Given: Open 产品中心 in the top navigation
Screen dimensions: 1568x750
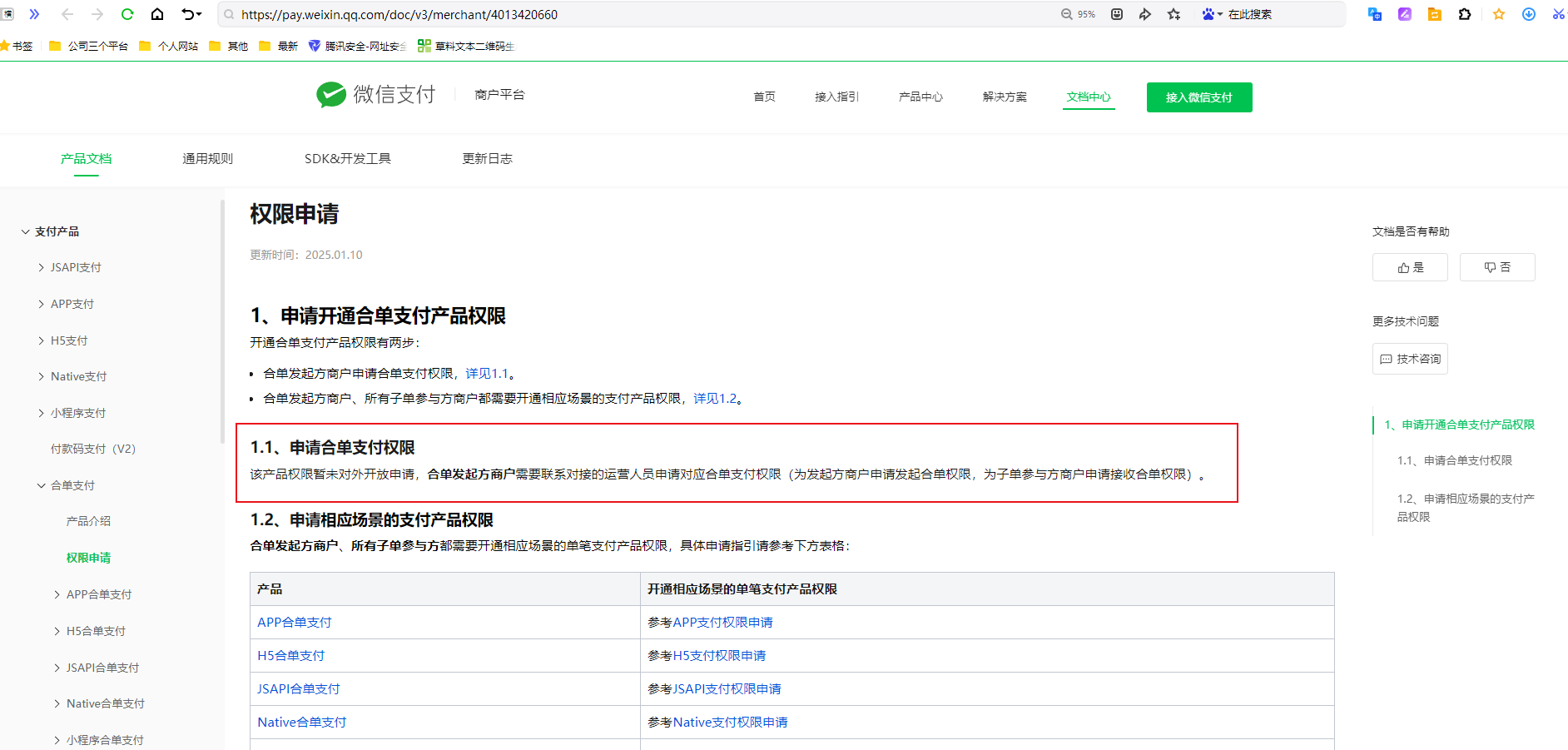Looking at the screenshot, I should 920,97.
